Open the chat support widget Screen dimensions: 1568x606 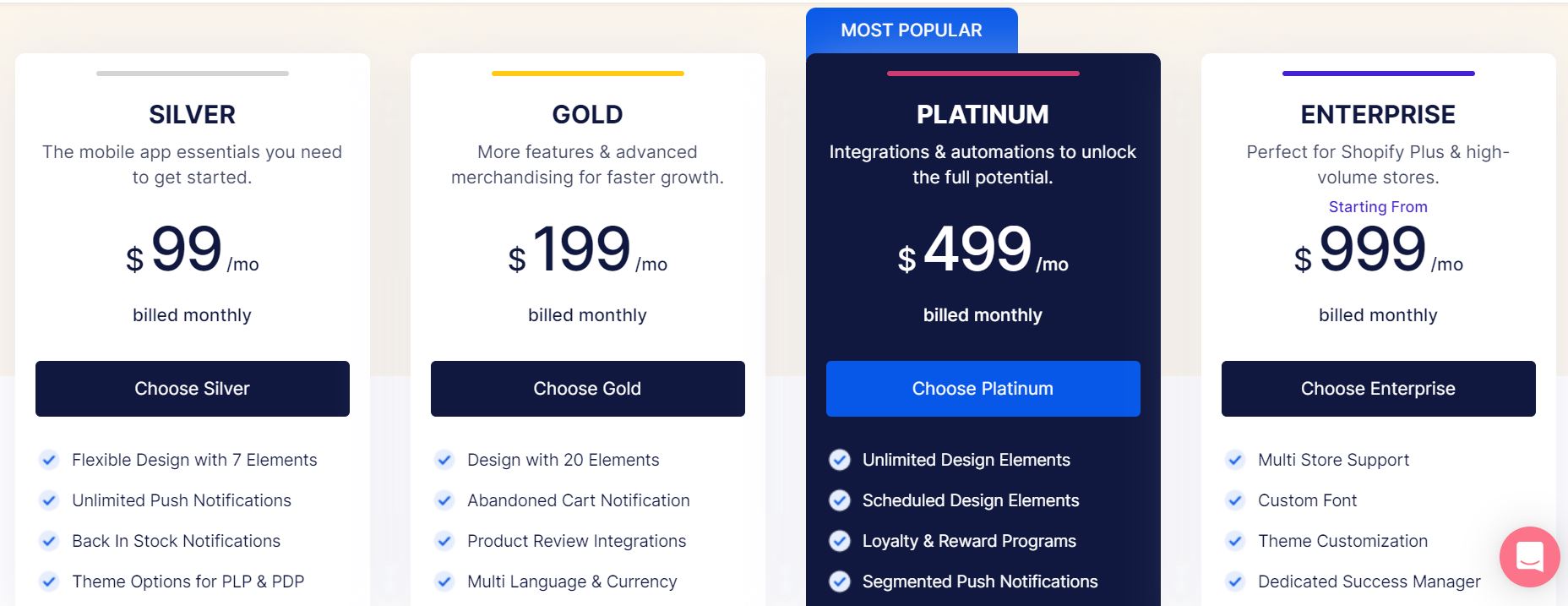point(1529,557)
